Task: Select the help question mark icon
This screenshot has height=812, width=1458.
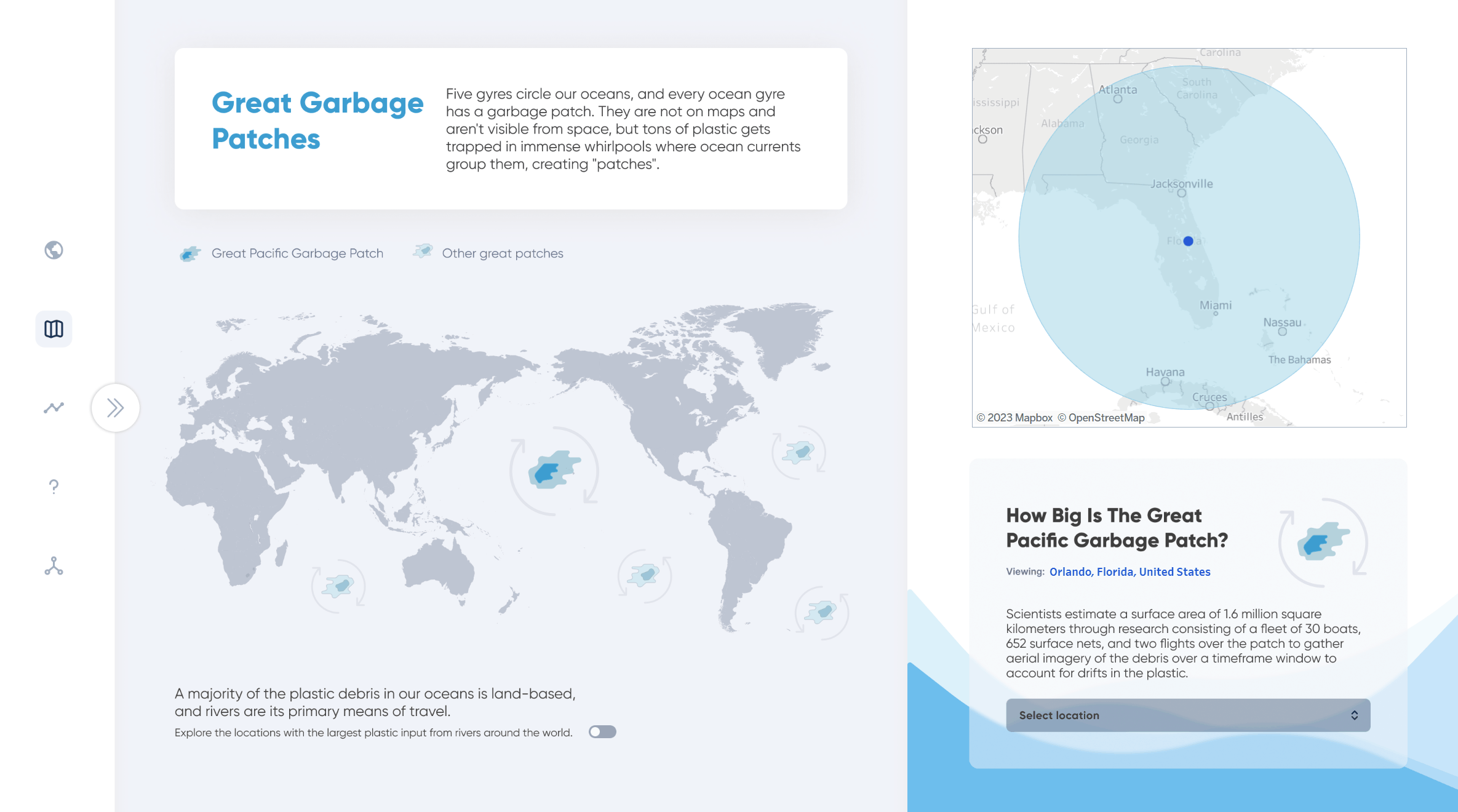Action: [53, 486]
